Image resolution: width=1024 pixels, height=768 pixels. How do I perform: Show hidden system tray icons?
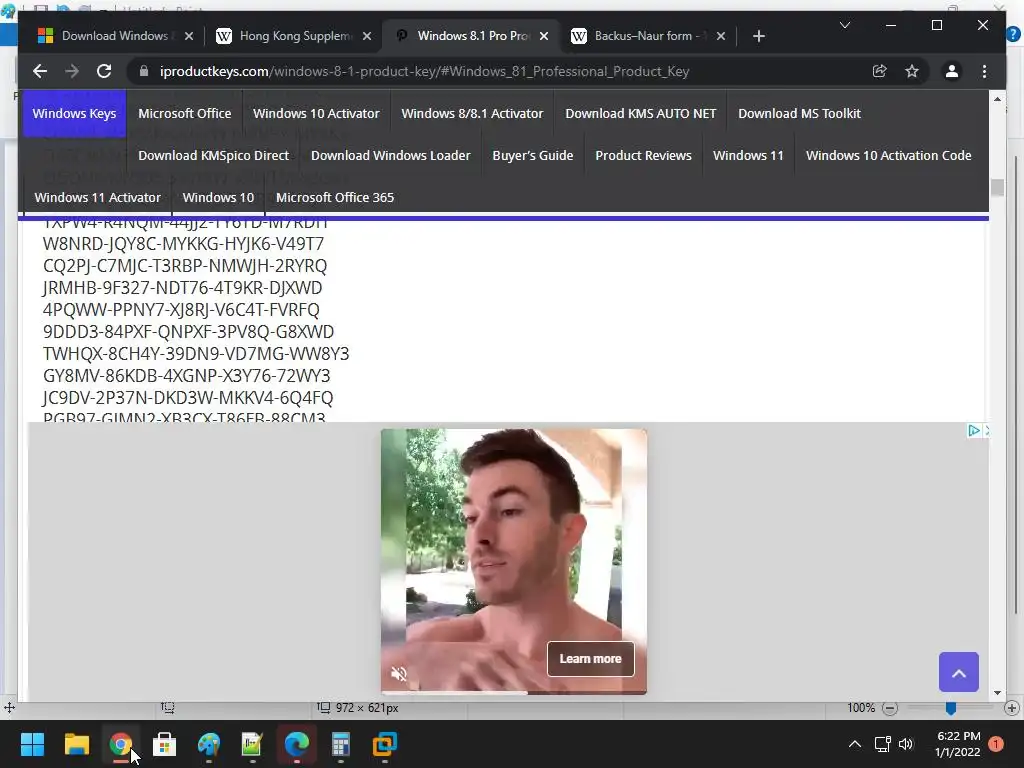pyautogui.click(x=854, y=744)
